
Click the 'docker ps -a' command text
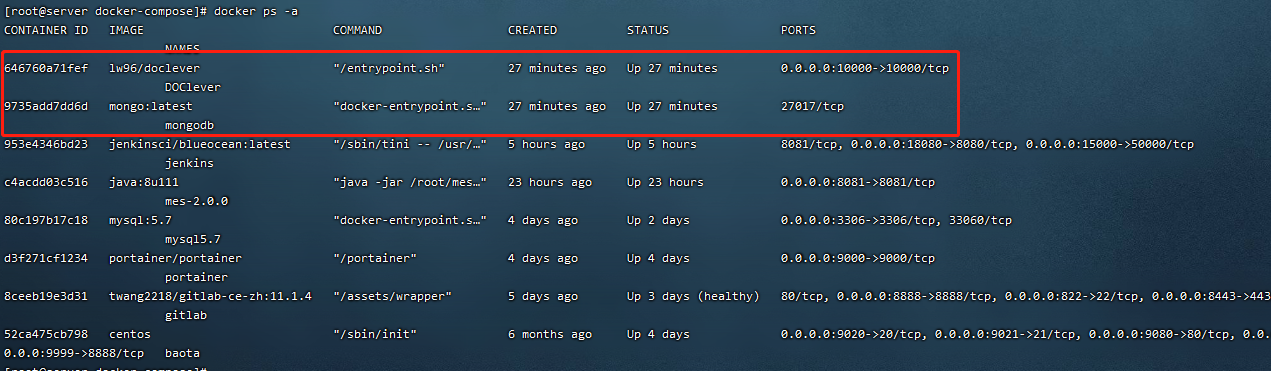pyautogui.click(x=255, y=10)
